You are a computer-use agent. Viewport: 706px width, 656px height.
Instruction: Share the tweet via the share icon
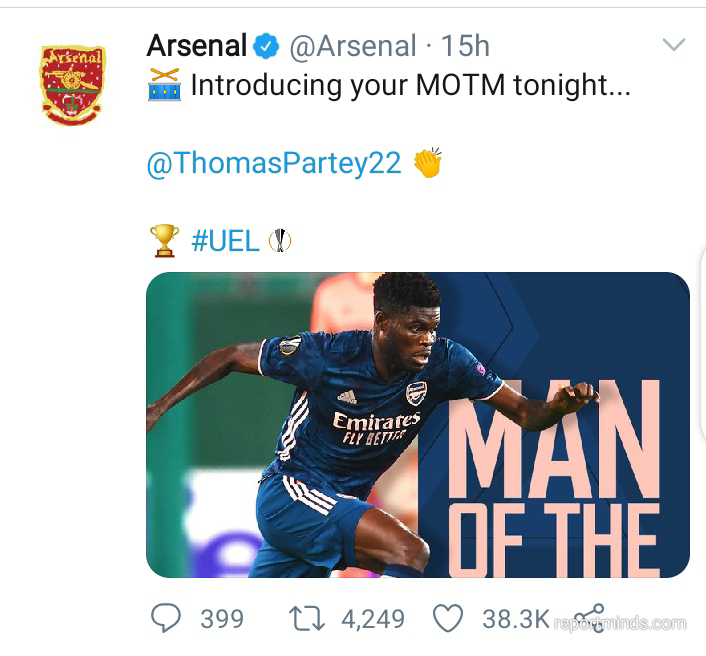(x=590, y=618)
